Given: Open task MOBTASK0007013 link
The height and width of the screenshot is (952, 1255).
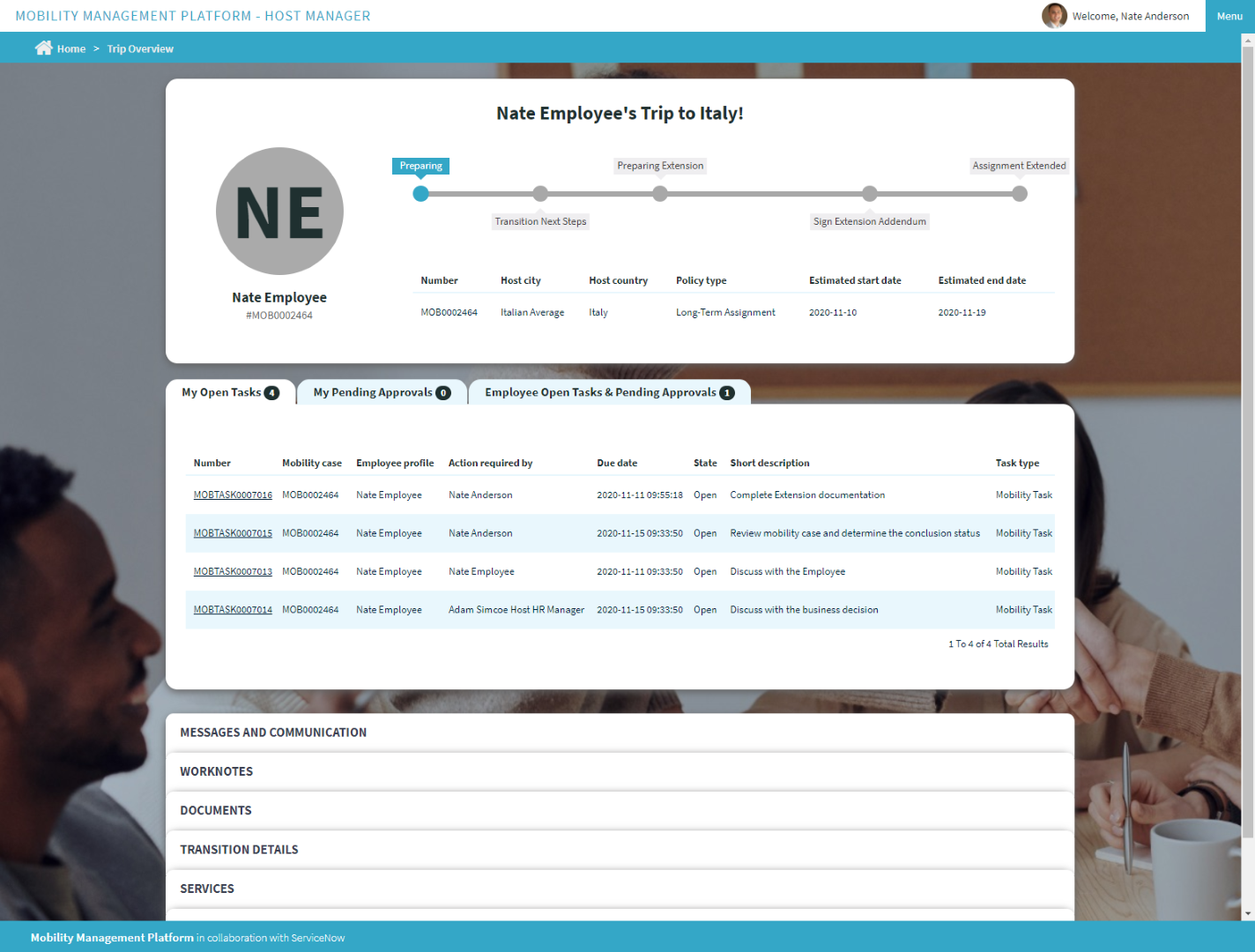Looking at the screenshot, I should coord(233,572).
